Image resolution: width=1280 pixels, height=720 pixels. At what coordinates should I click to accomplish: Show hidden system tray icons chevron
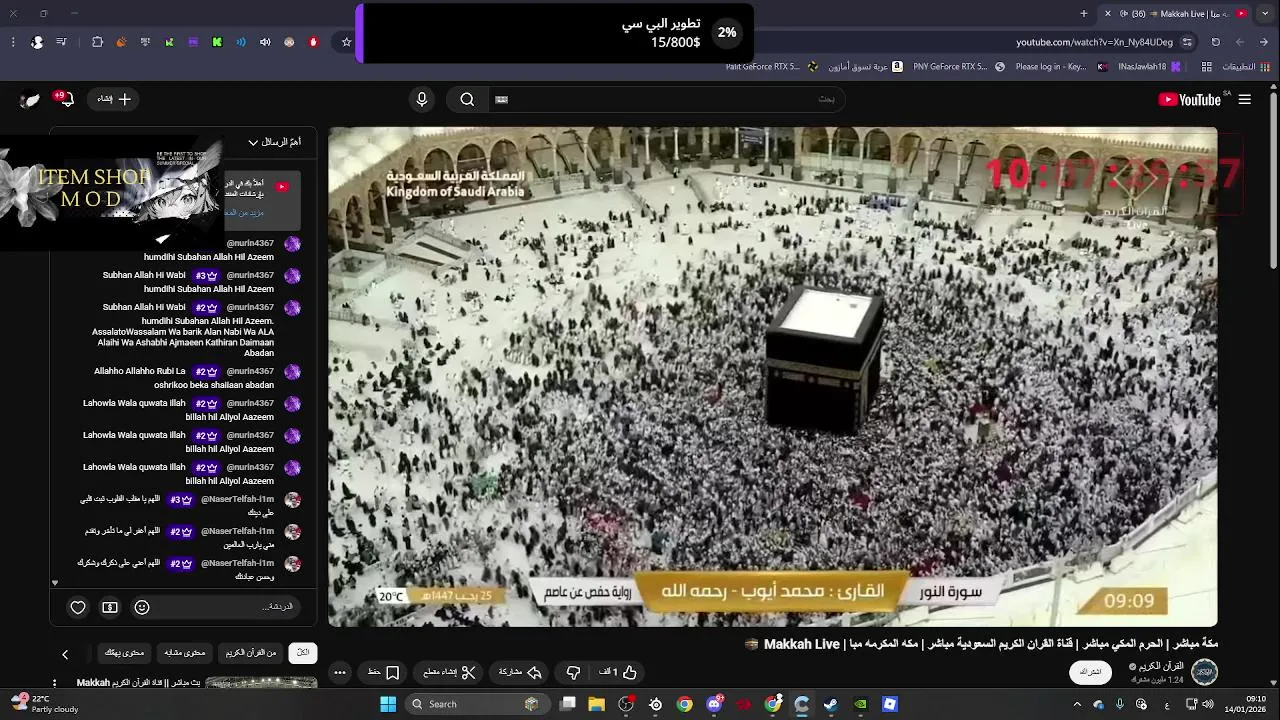(1077, 704)
